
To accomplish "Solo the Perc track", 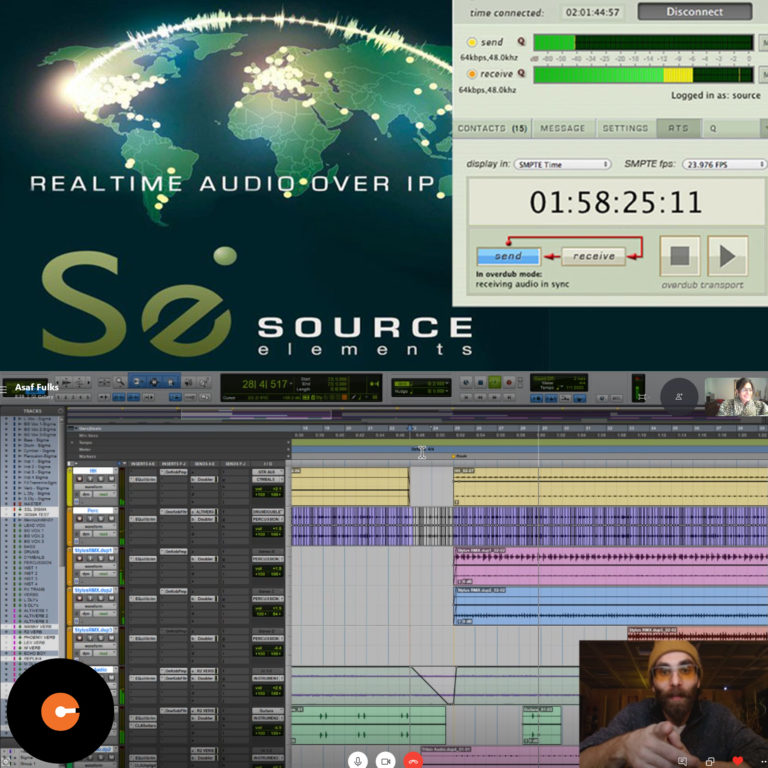I will pos(100,519).
